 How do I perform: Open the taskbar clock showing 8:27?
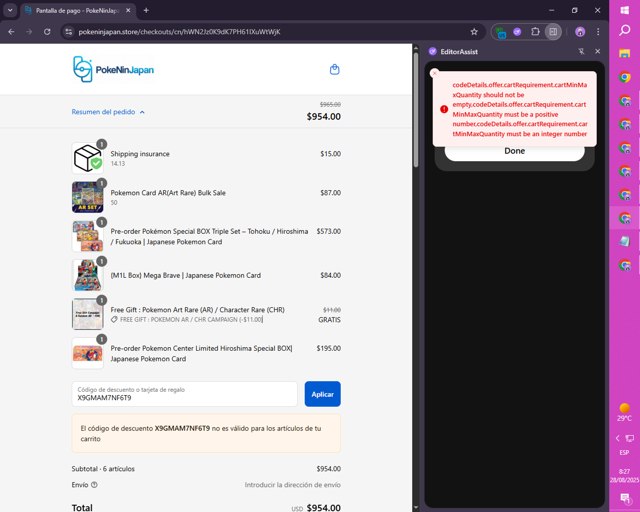click(624, 476)
